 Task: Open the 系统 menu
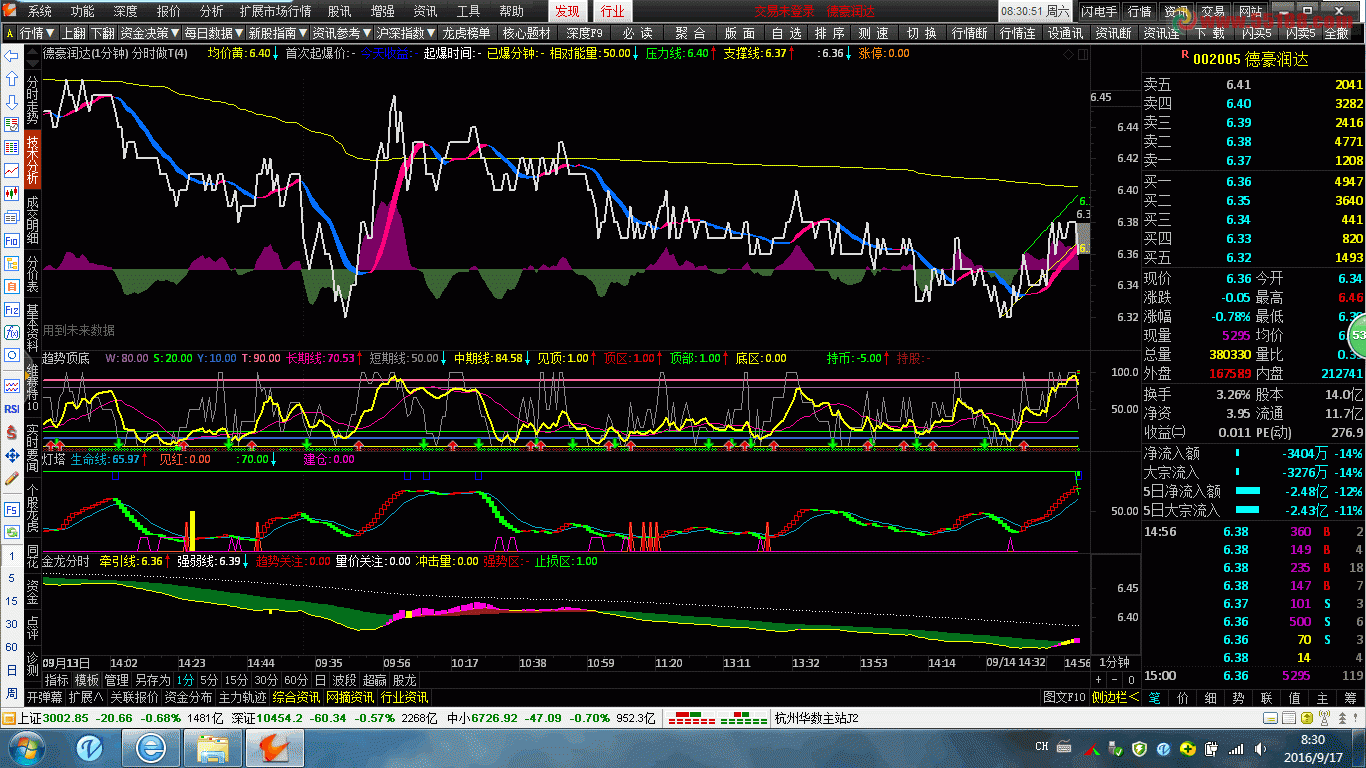pos(40,11)
